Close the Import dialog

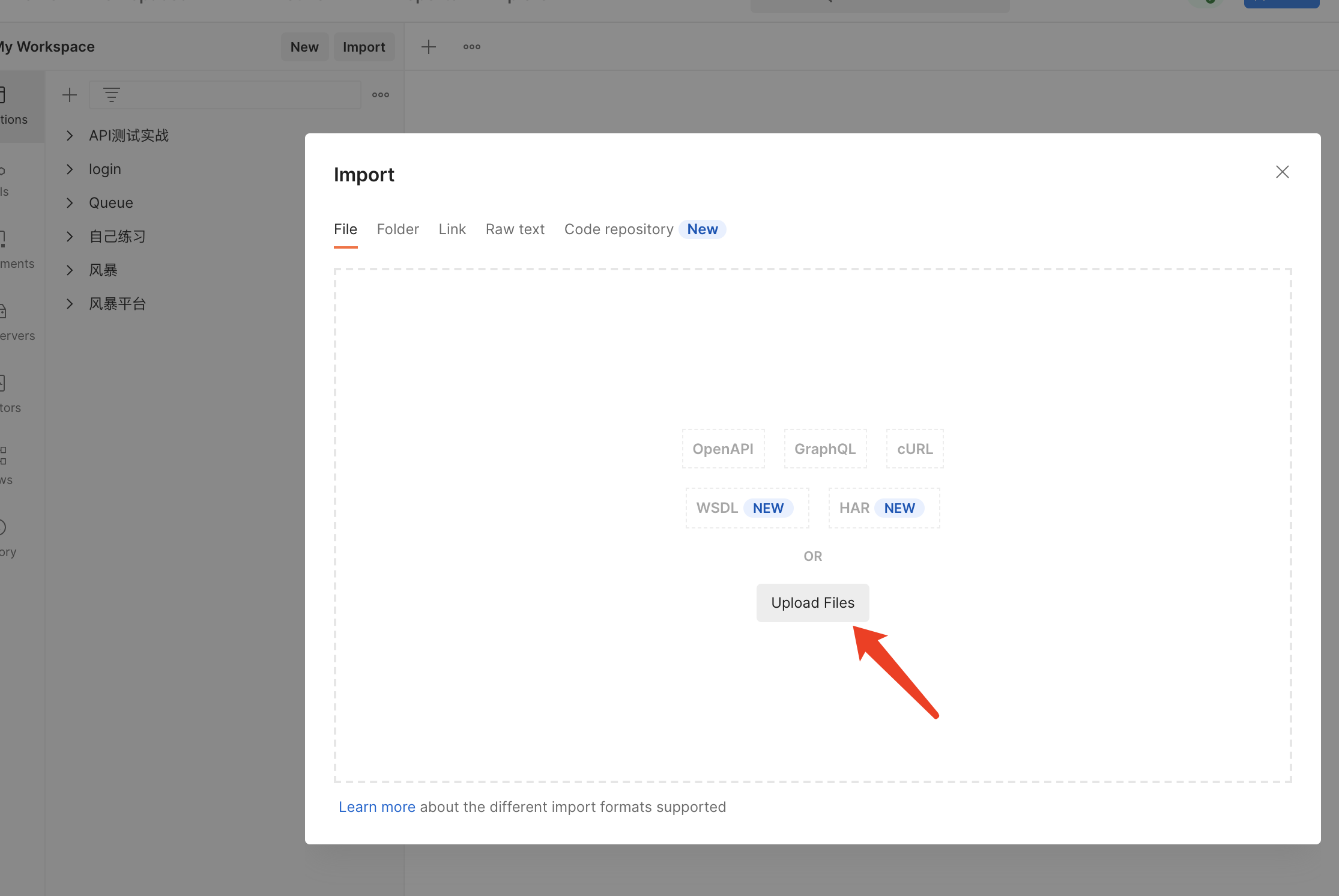coord(1282,172)
